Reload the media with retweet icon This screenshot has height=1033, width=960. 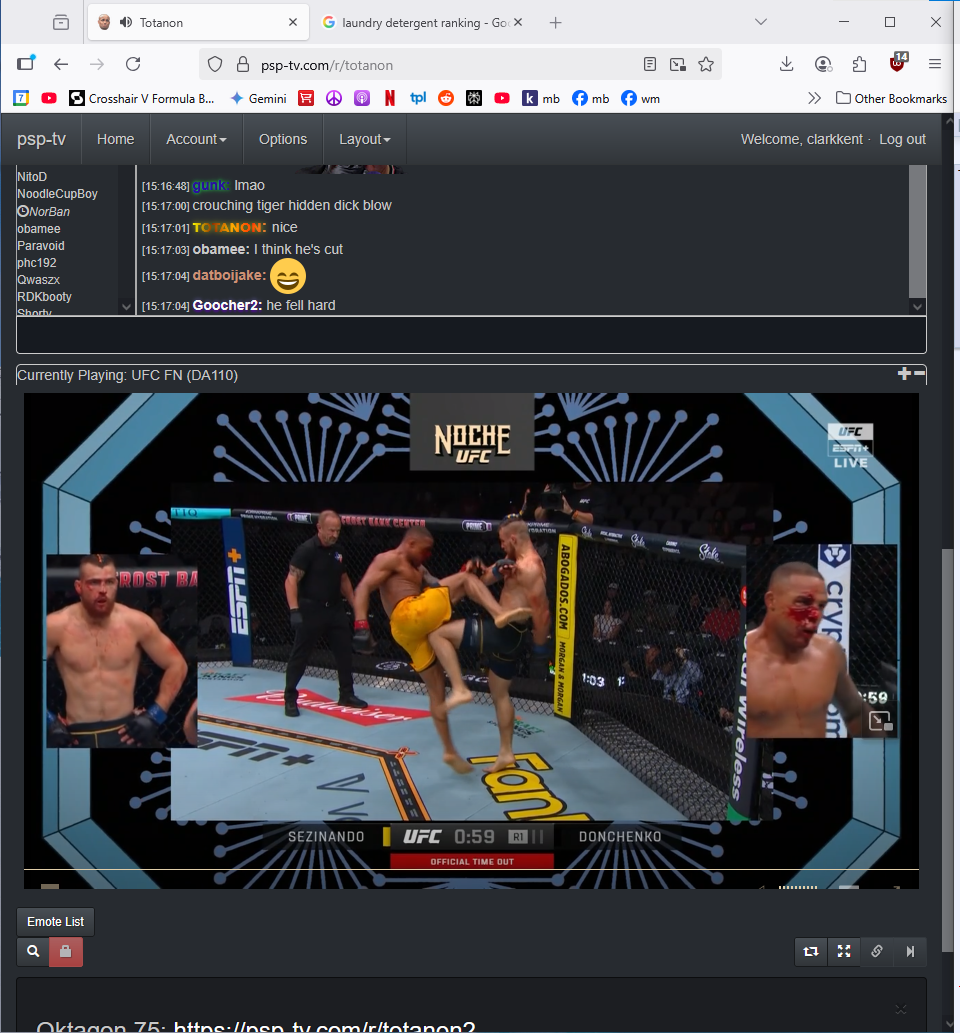pyautogui.click(x=811, y=951)
